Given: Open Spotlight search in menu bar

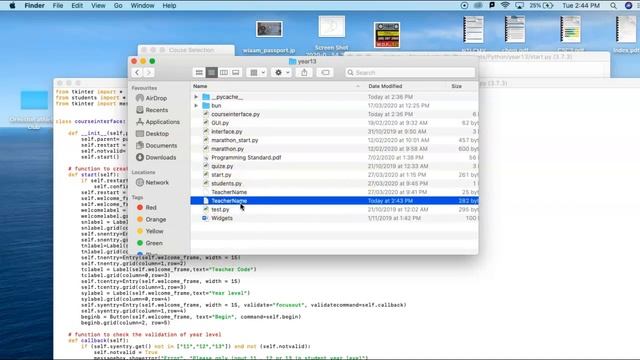Looking at the screenshot, I should pyautogui.click(x=613, y=6).
